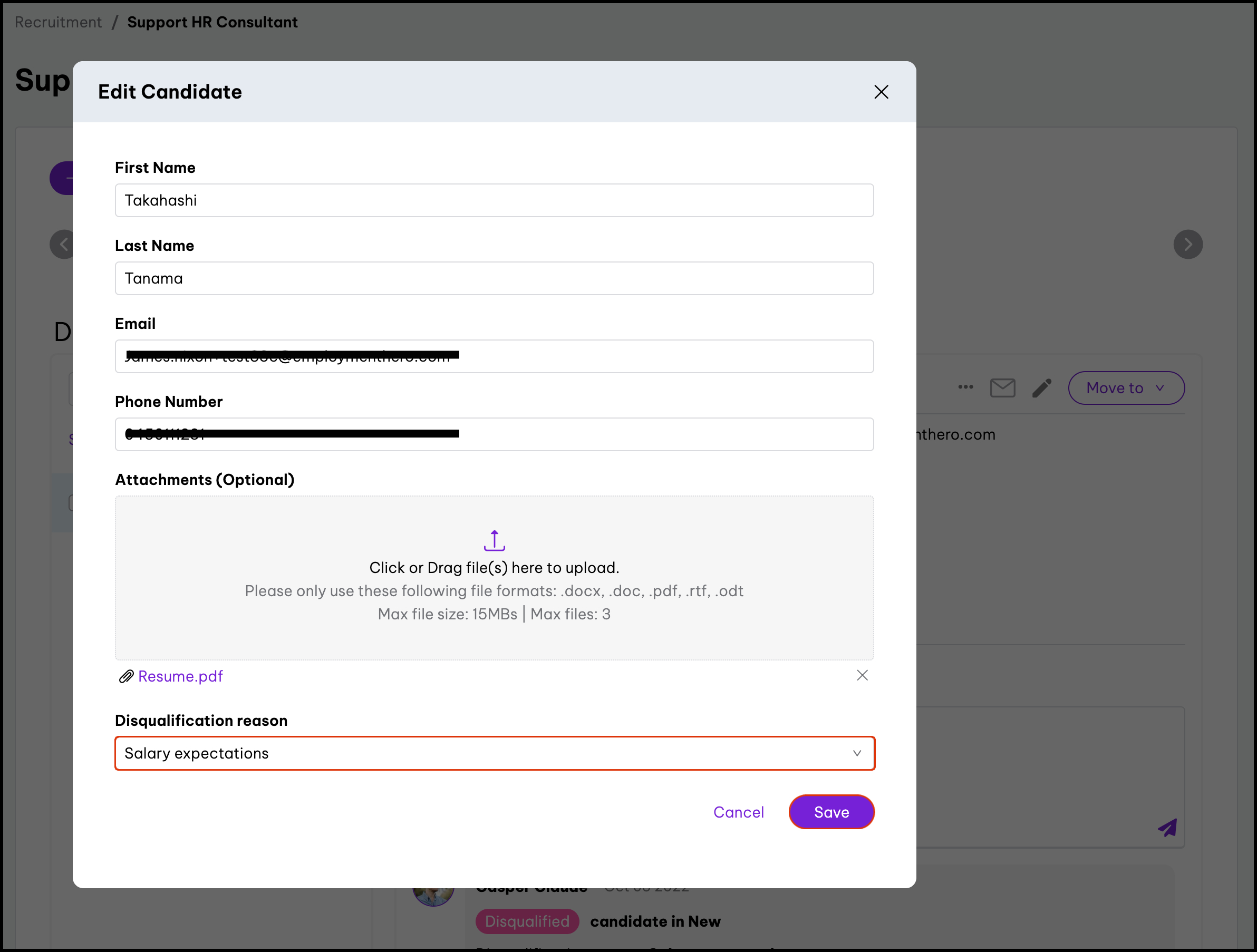Image resolution: width=1257 pixels, height=952 pixels.
Task: Click Support HR Consultant breadcrumb
Action: pyautogui.click(x=212, y=22)
